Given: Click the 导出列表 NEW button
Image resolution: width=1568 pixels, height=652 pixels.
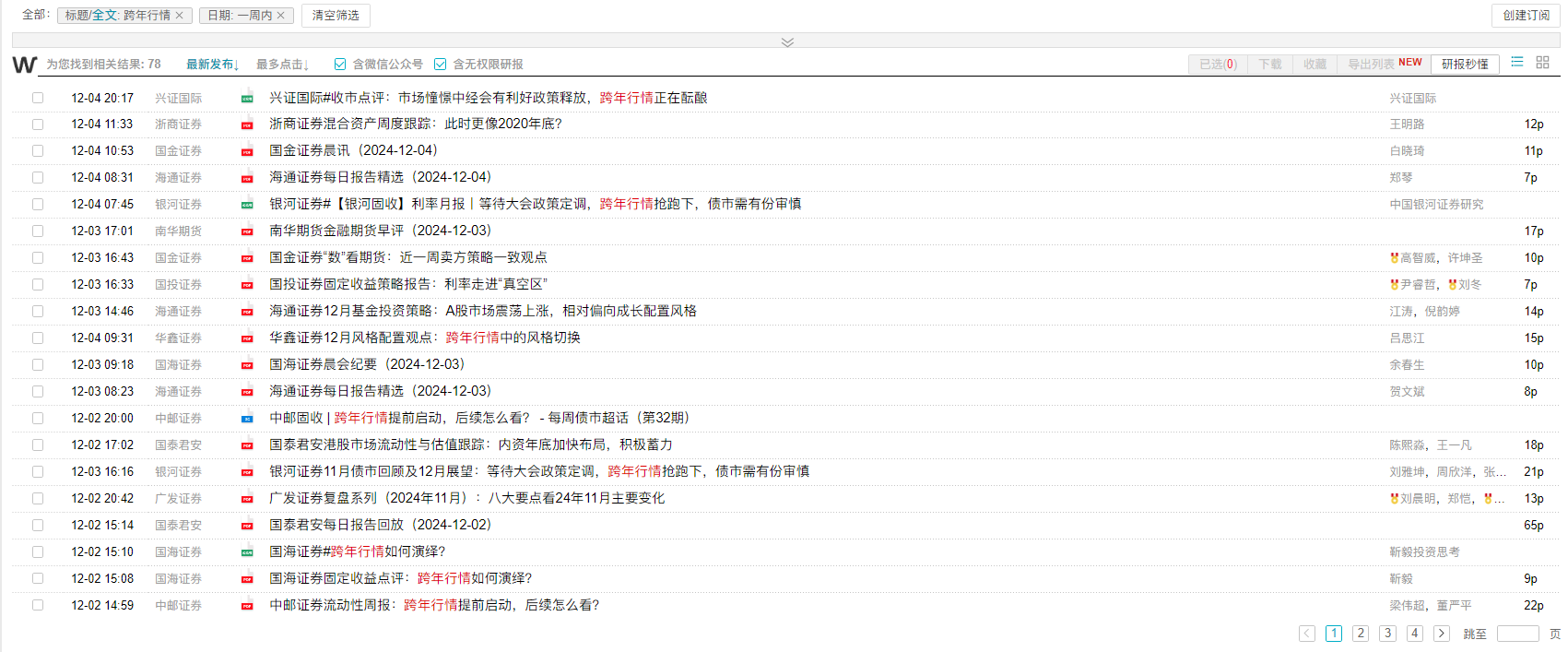Looking at the screenshot, I should tap(1385, 65).
